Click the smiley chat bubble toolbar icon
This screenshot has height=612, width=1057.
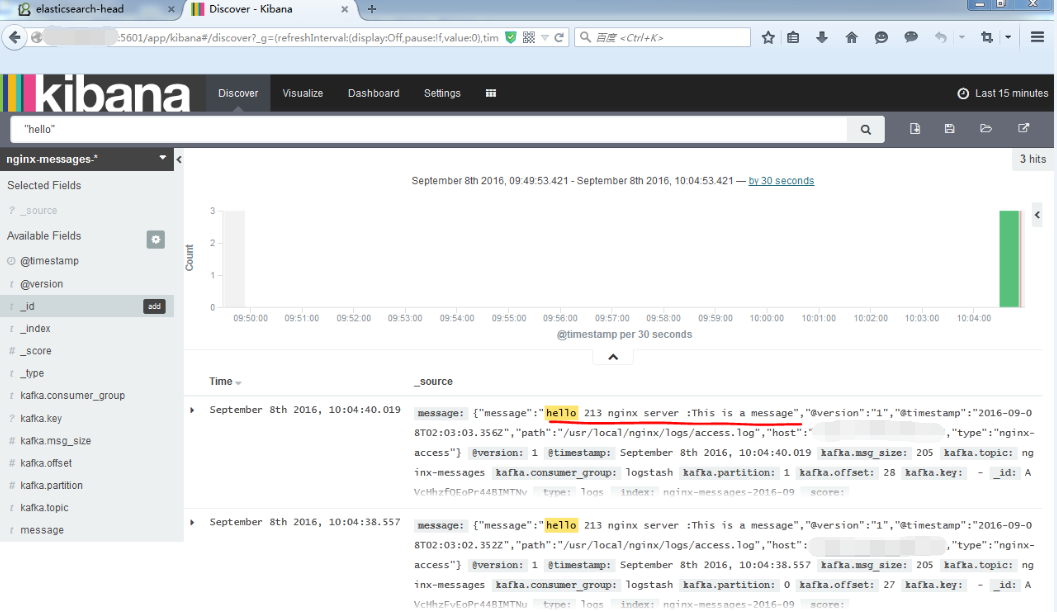pos(881,38)
